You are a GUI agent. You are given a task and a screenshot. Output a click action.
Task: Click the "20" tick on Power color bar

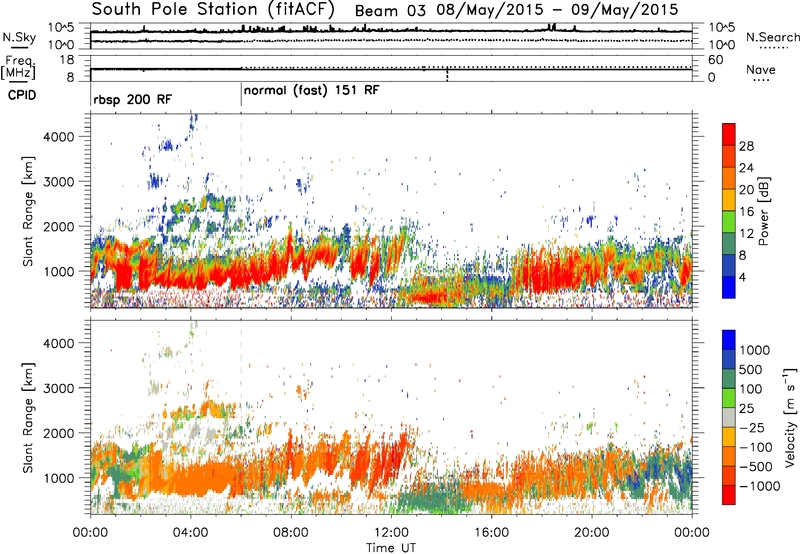pos(746,190)
